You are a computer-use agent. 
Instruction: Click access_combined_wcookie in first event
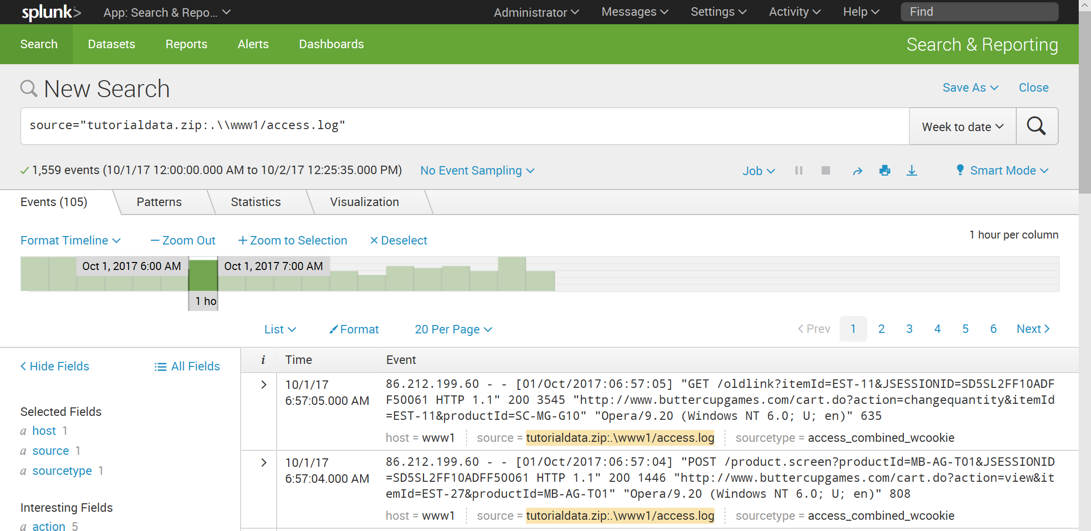pos(881,438)
